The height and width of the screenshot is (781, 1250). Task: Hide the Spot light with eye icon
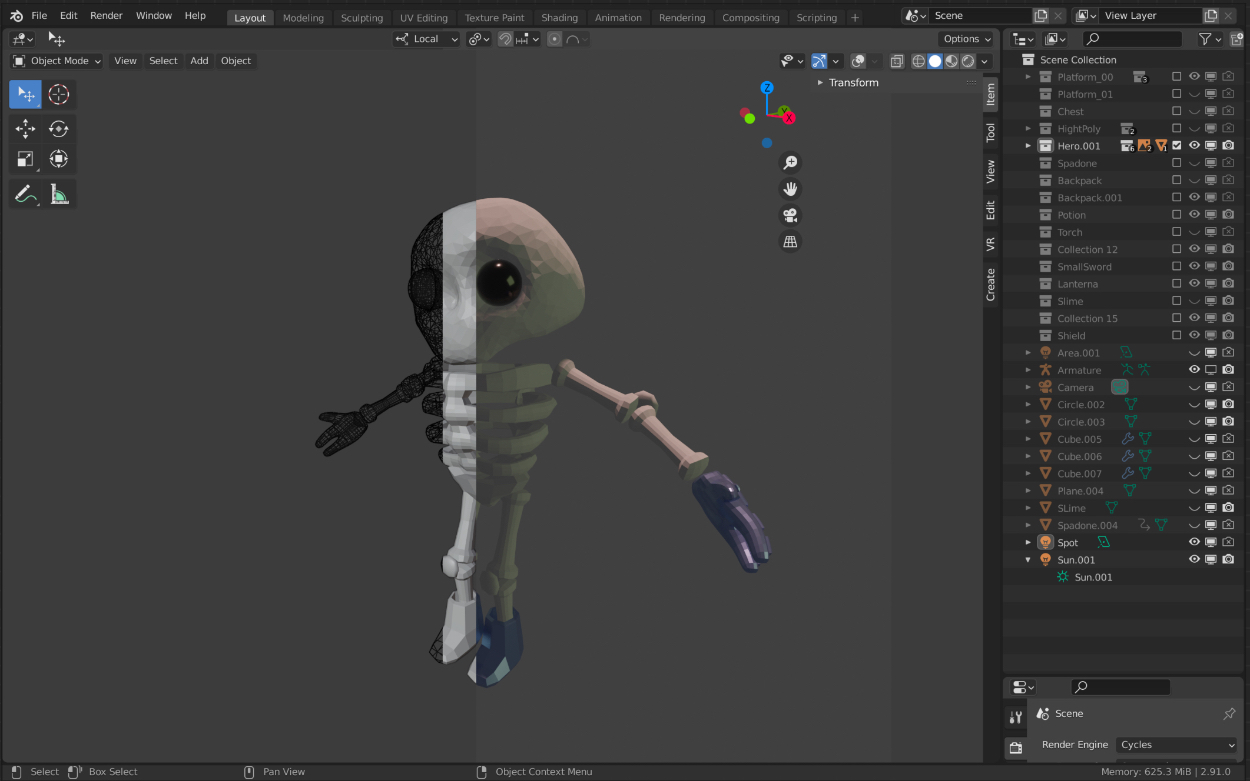(1194, 542)
